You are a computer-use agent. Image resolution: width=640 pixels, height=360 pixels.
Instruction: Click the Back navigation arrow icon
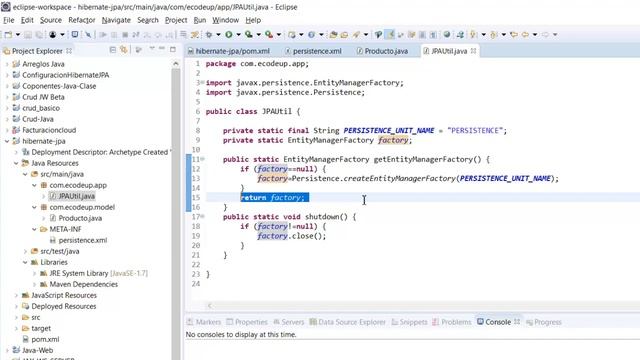click(525, 35)
